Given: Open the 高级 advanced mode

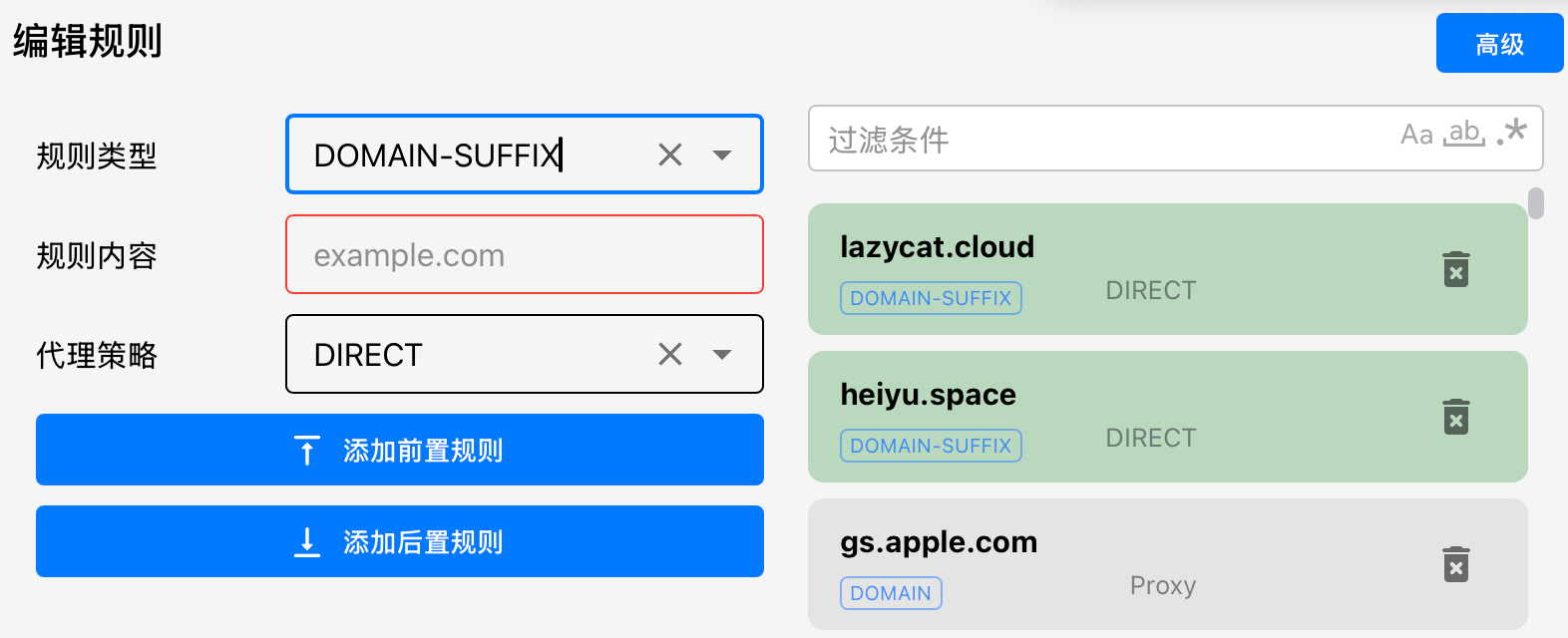Looking at the screenshot, I should point(1499,43).
